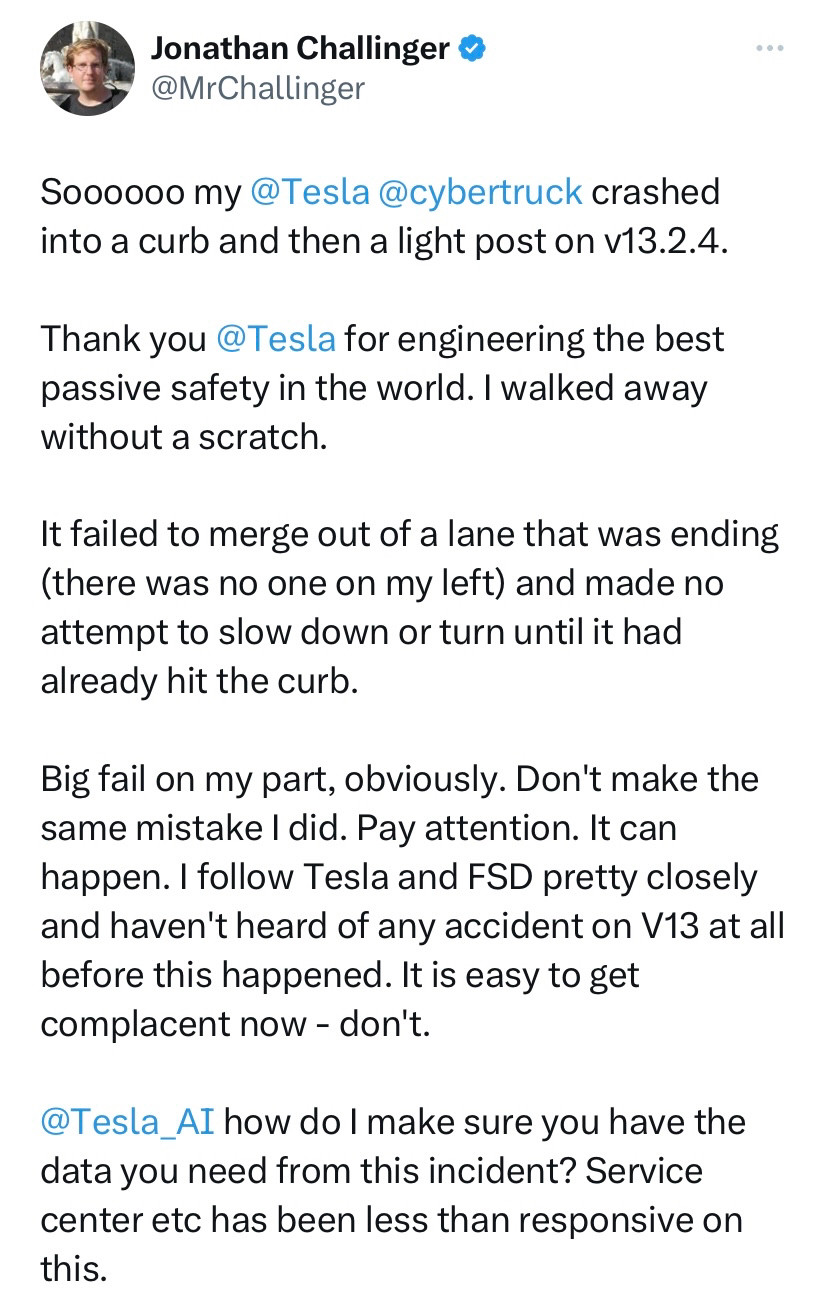Open the @Tesla_AI mention link
This screenshot has width=828, height=1315.
pos(127,1123)
